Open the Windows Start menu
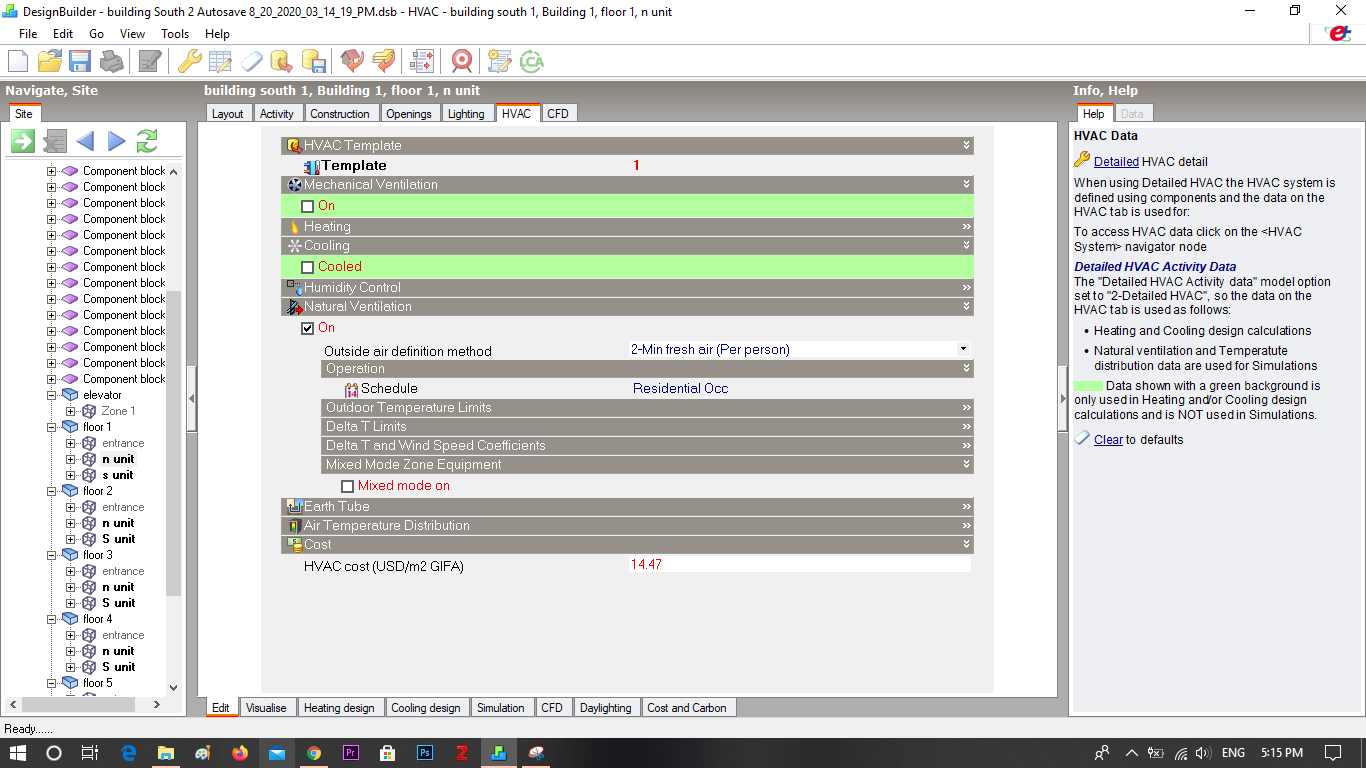This screenshot has height=768, width=1366. [x=18, y=753]
